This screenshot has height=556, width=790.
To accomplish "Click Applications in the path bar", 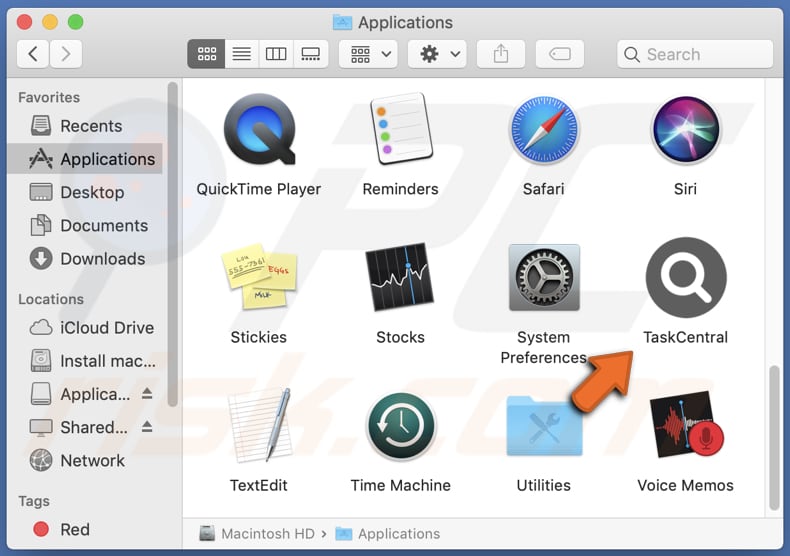I will [387, 534].
